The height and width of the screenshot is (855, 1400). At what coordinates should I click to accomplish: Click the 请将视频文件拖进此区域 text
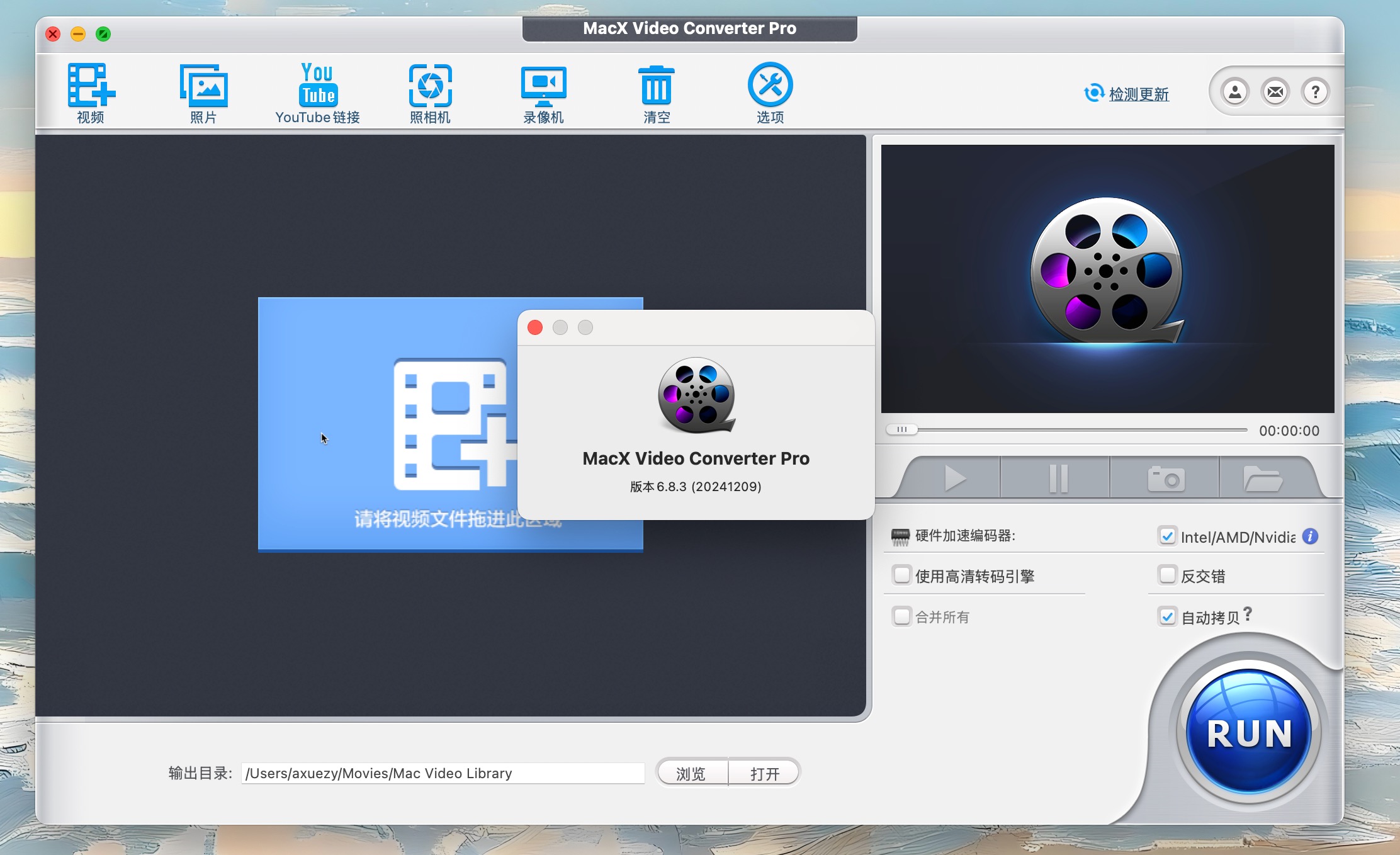pos(458,519)
